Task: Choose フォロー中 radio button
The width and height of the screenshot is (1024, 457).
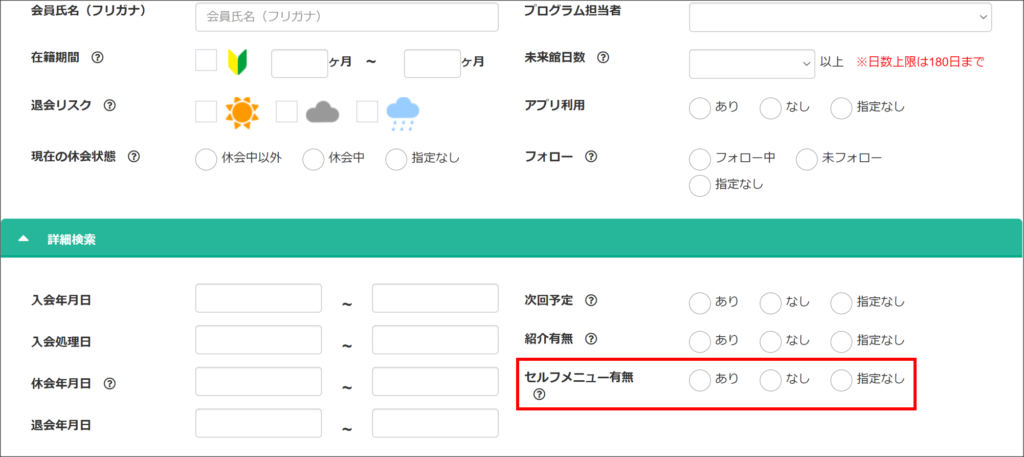Action: 700,158
